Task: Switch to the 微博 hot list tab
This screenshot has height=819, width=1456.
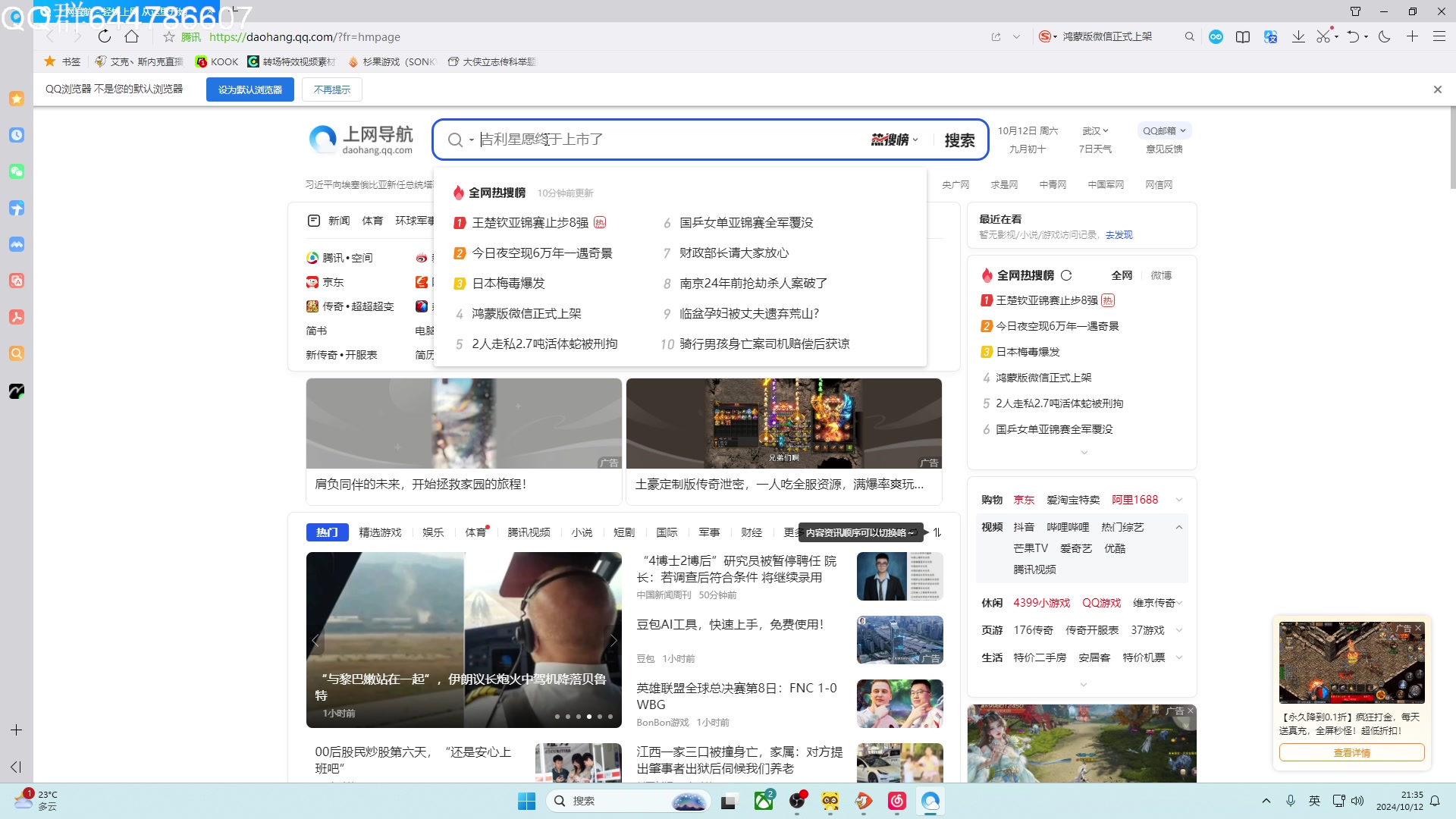Action: (x=1161, y=275)
